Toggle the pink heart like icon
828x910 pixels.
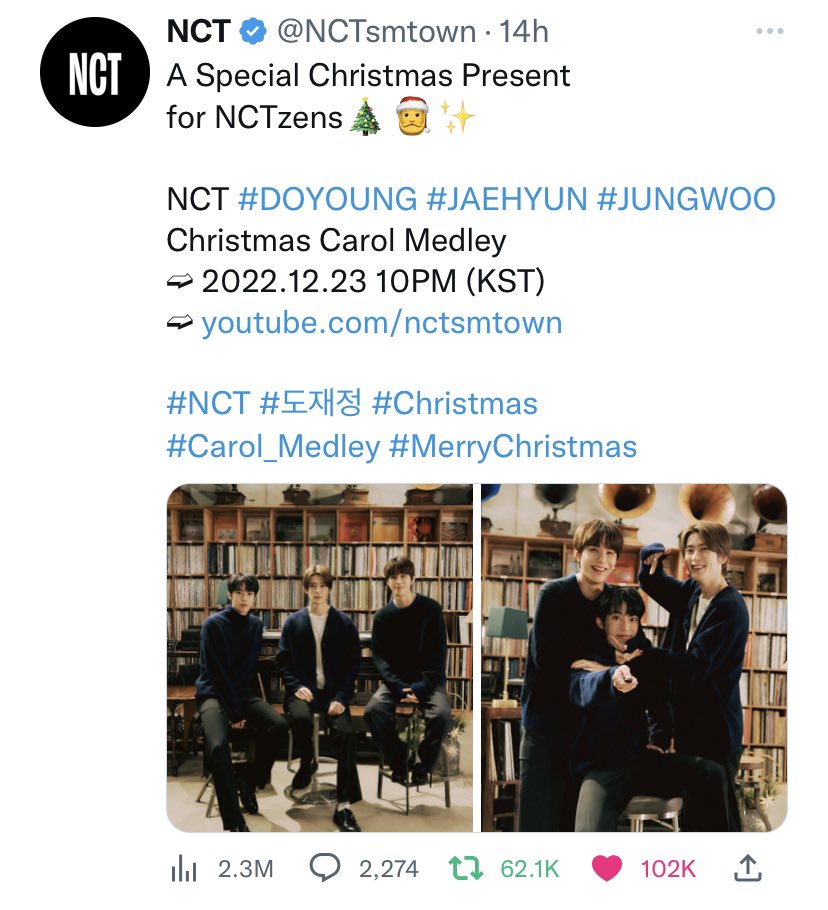point(607,869)
